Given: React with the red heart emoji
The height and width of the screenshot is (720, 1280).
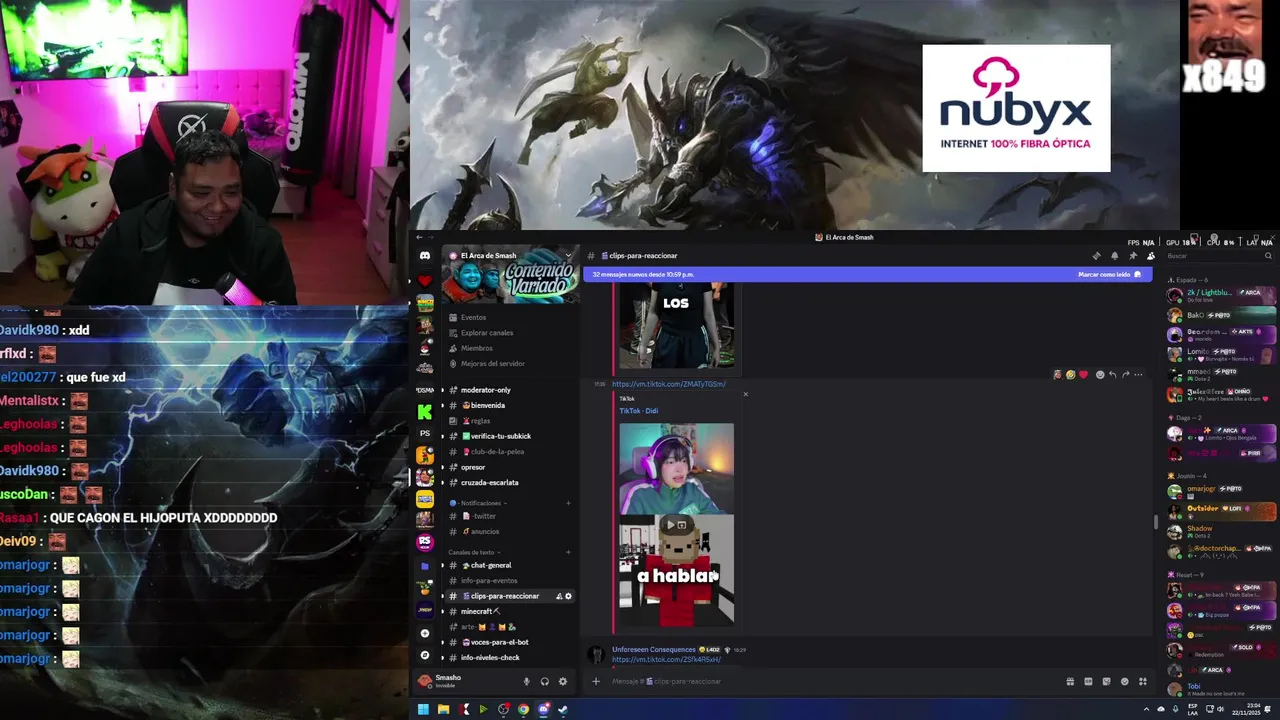Looking at the screenshot, I should tap(1083, 375).
